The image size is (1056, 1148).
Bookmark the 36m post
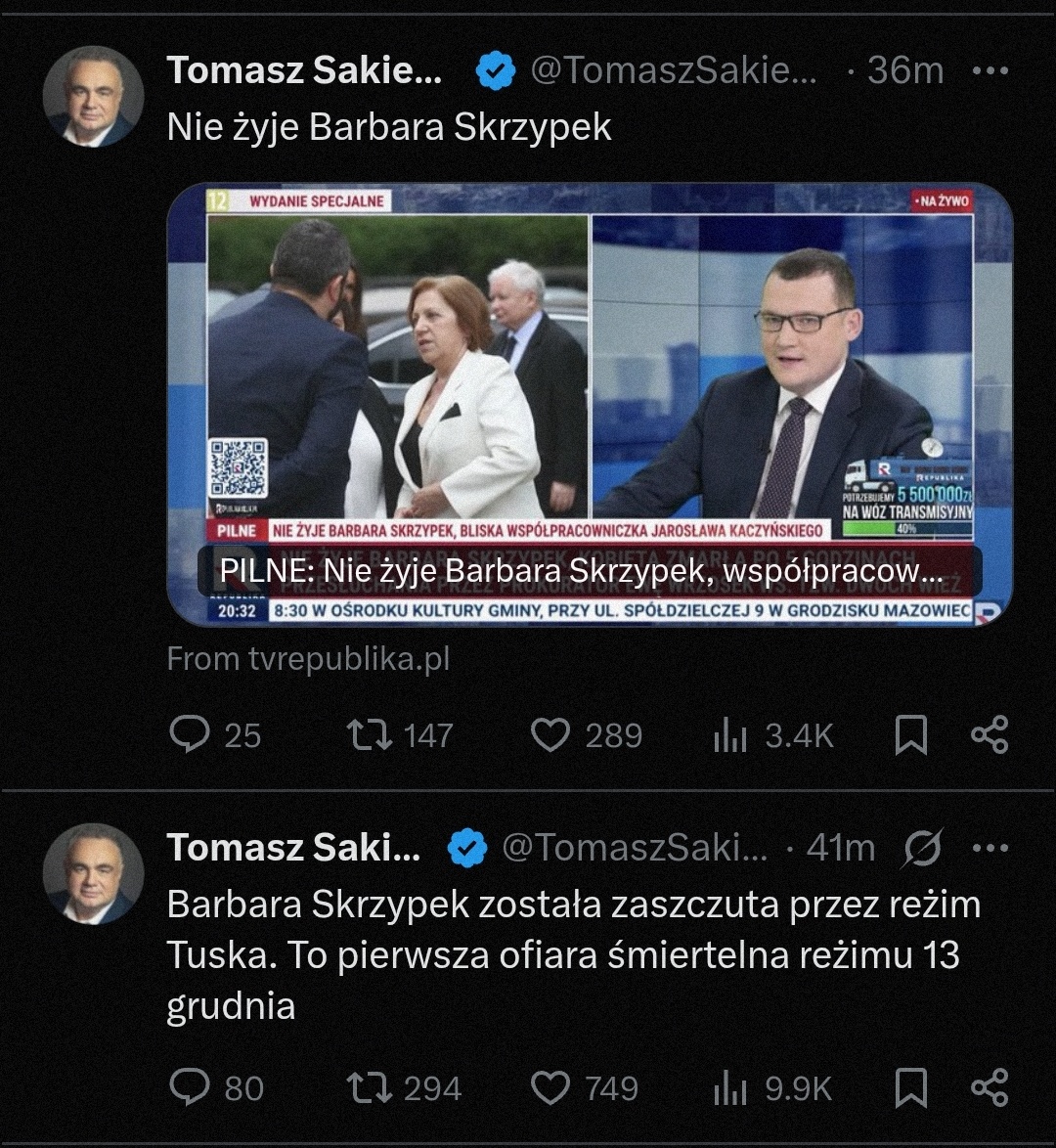coord(911,735)
